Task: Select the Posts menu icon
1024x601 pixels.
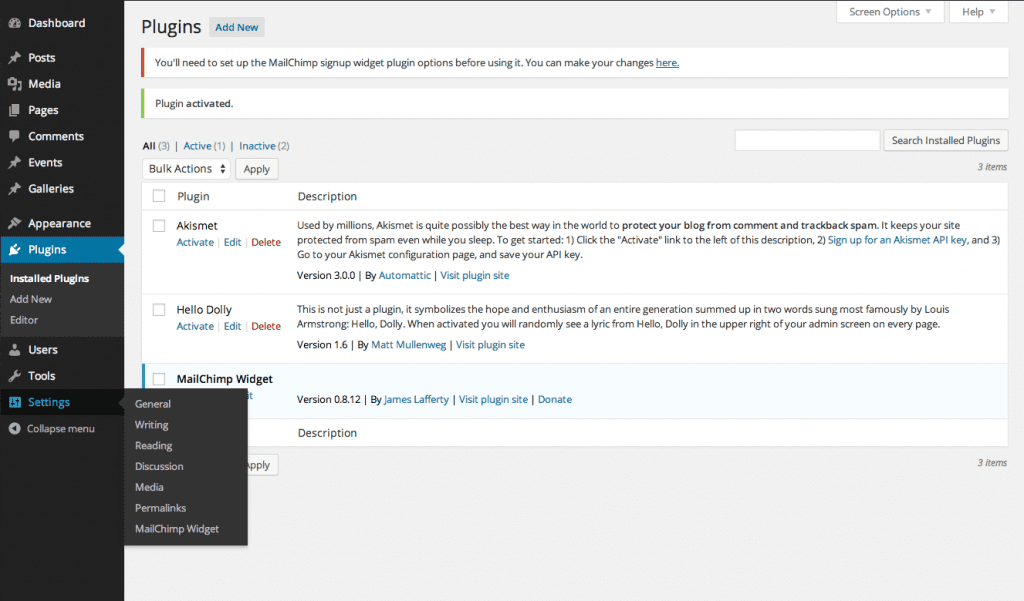Action: 14,57
